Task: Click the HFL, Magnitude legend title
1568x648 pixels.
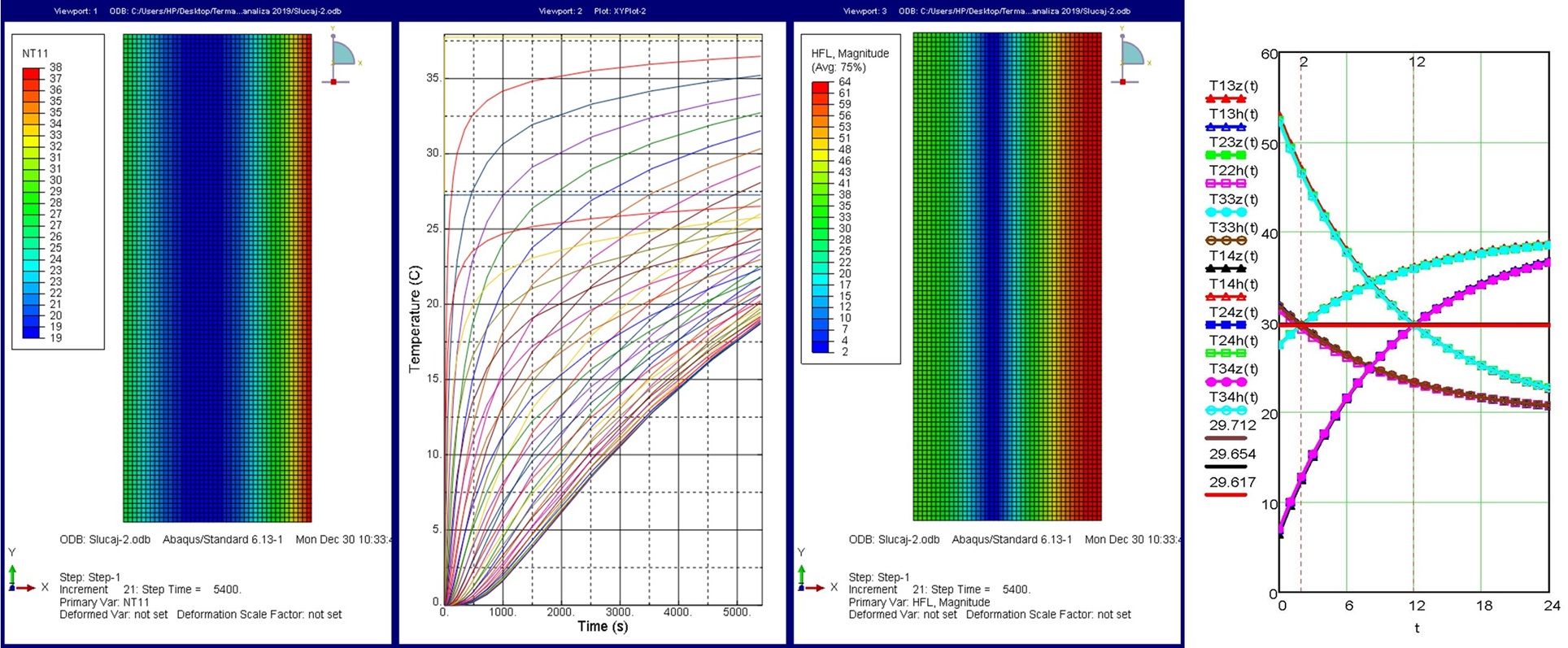Action: (x=850, y=54)
